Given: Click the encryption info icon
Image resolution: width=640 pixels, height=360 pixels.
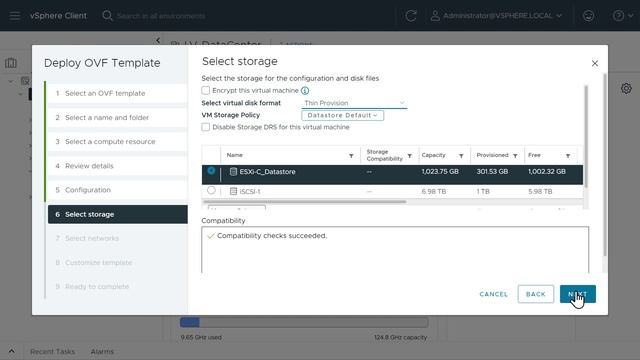Looking at the screenshot, I should point(305,91).
